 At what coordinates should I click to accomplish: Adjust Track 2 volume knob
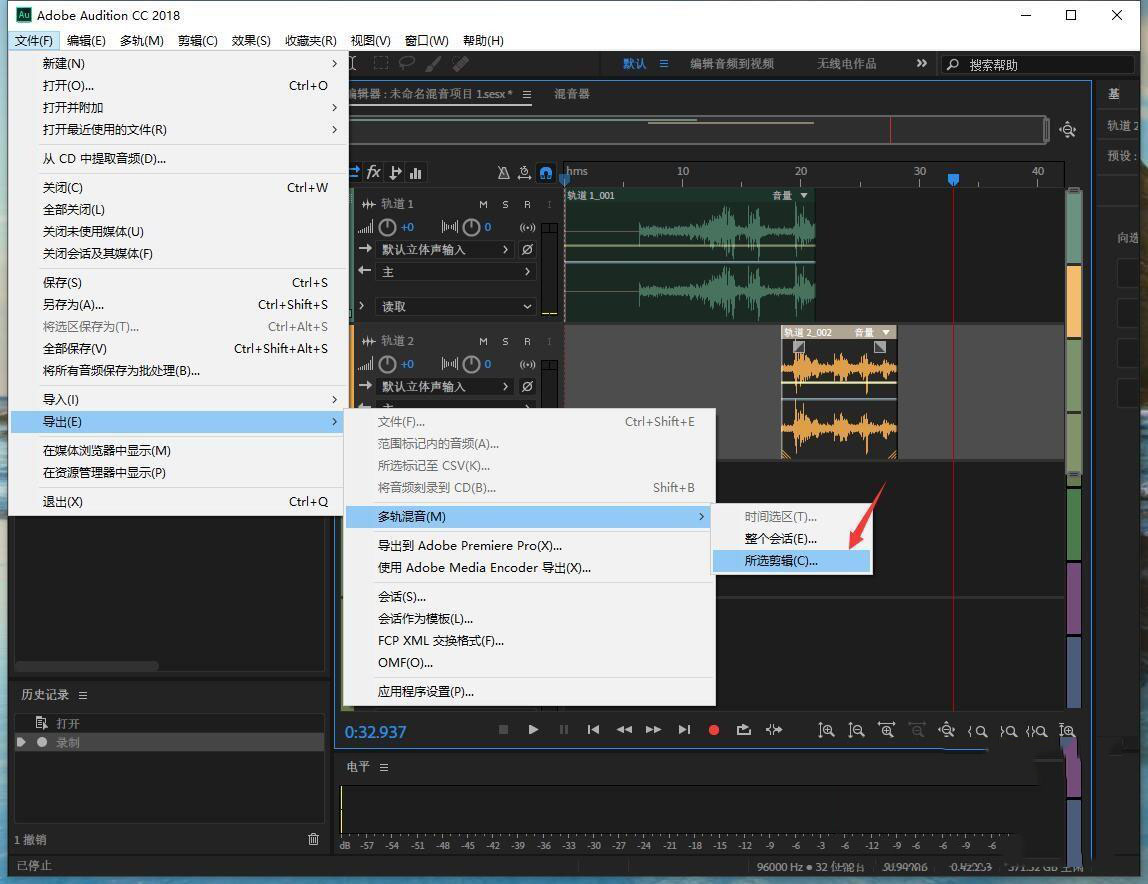[x=387, y=364]
